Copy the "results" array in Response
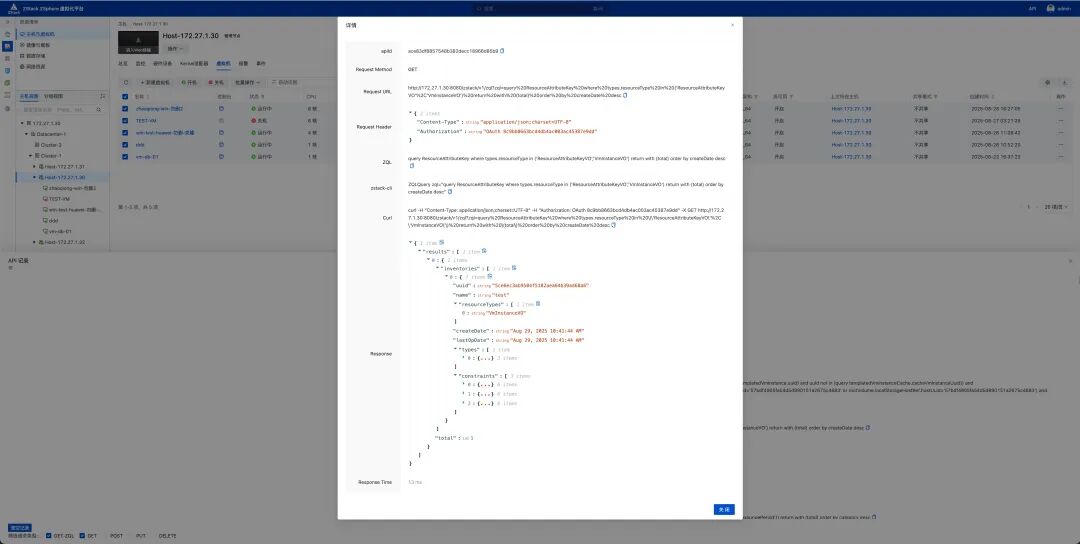Image resolution: width=1080 pixels, height=544 pixels. pos(484,251)
